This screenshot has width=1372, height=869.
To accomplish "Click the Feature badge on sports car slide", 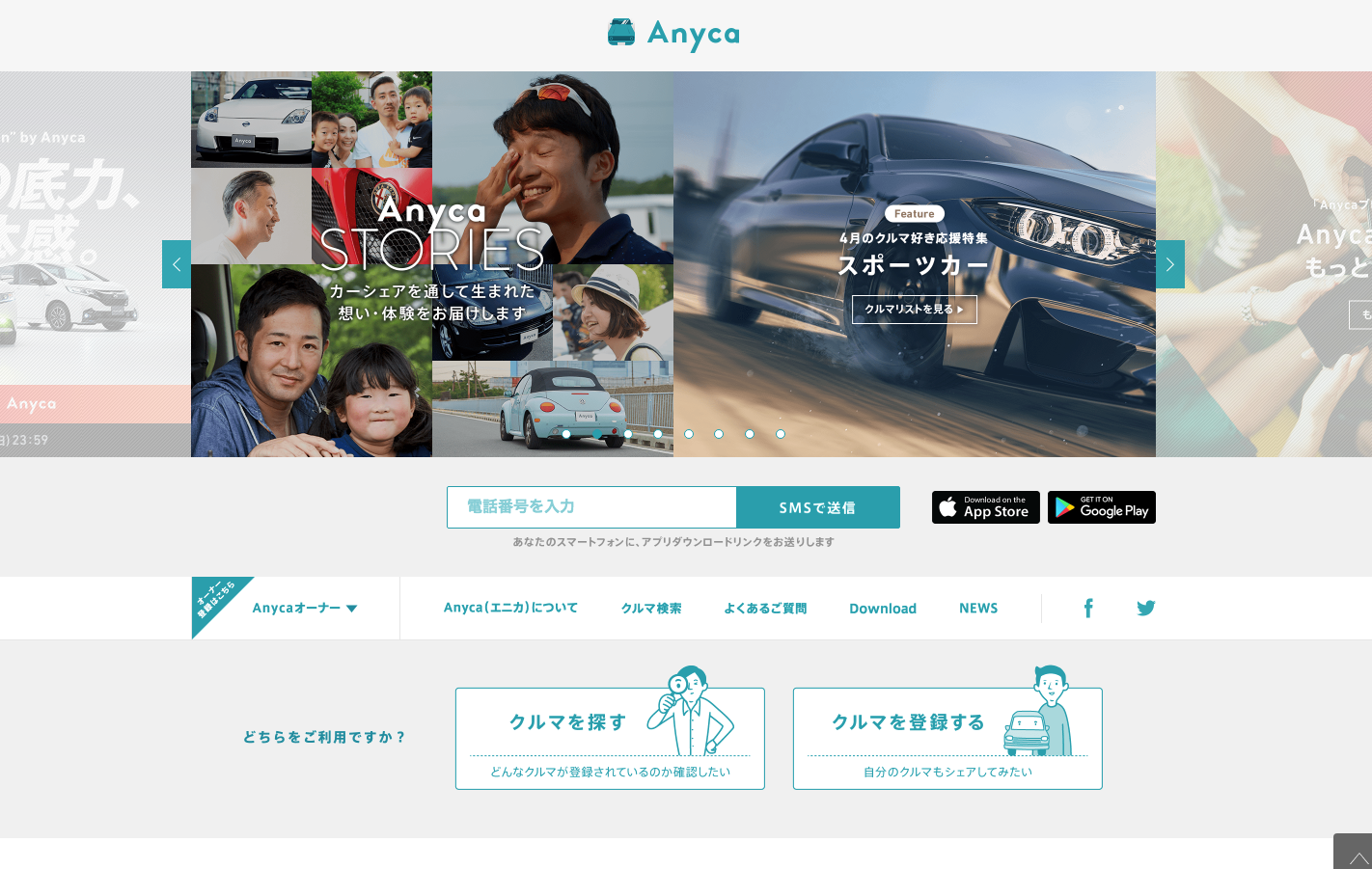I will coord(915,214).
